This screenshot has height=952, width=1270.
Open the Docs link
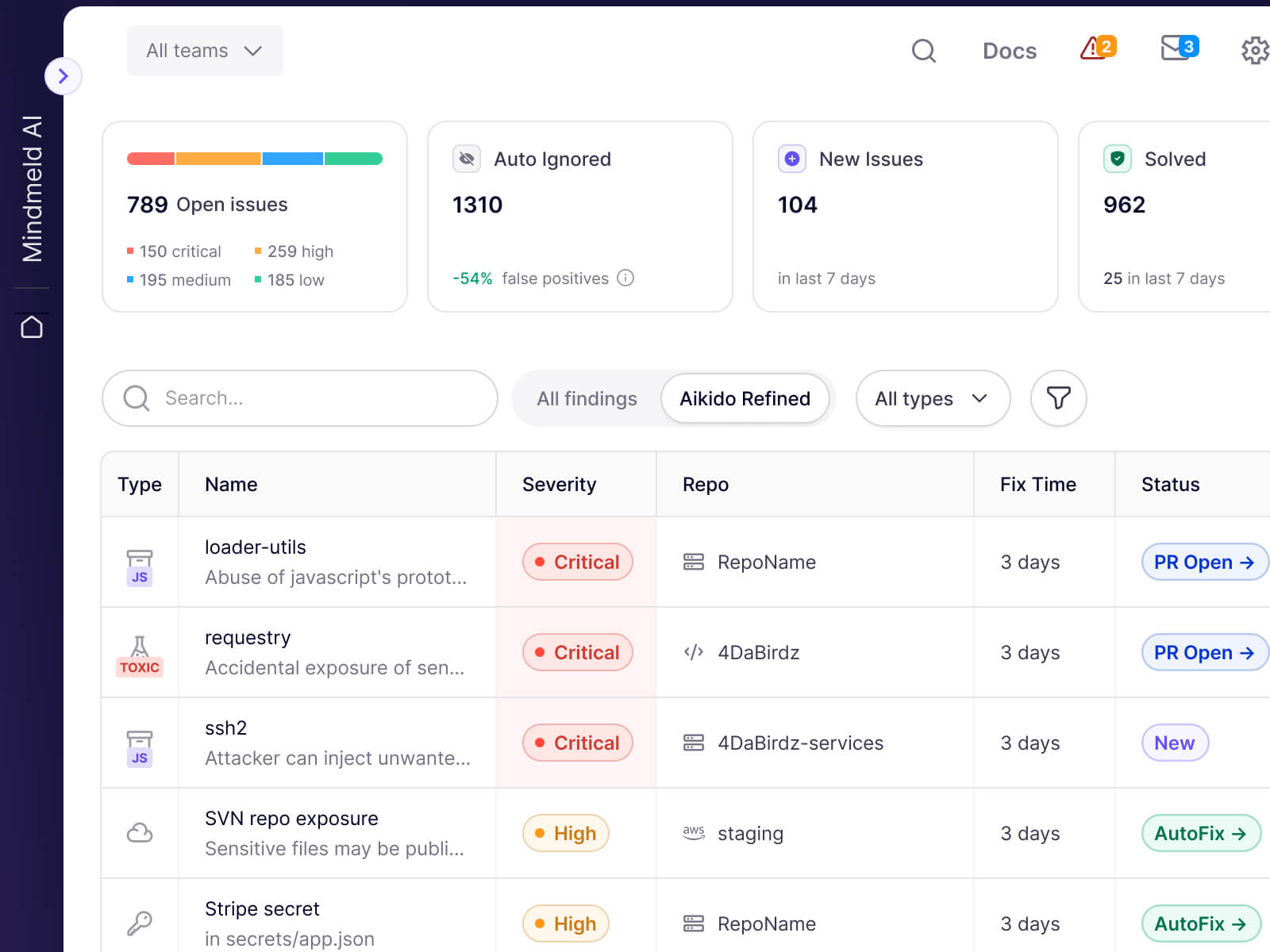click(x=1010, y=51)
